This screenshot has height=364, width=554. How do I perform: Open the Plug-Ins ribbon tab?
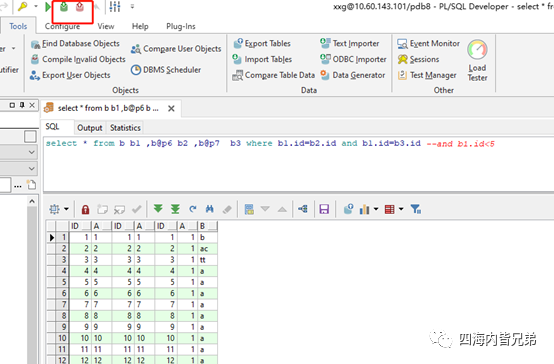[x=181, y=26]
